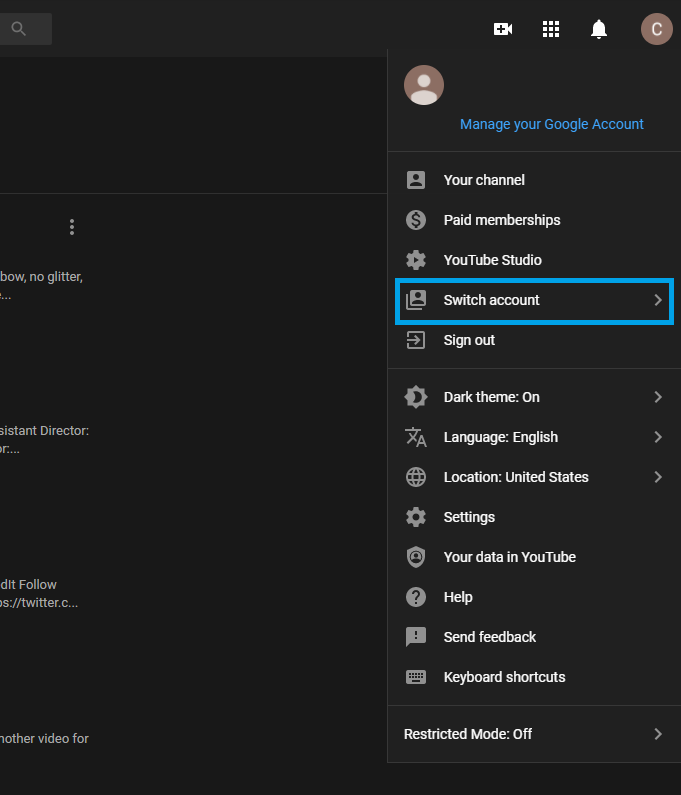Click the description text 'bow, no glitter,'
This screenshot has width=681, height=795.
tap(42, 277)
